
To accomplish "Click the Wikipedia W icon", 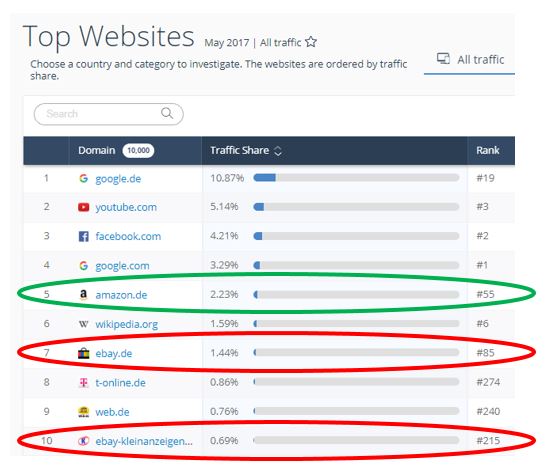I will pyautogui.click(x=84, y=324).
